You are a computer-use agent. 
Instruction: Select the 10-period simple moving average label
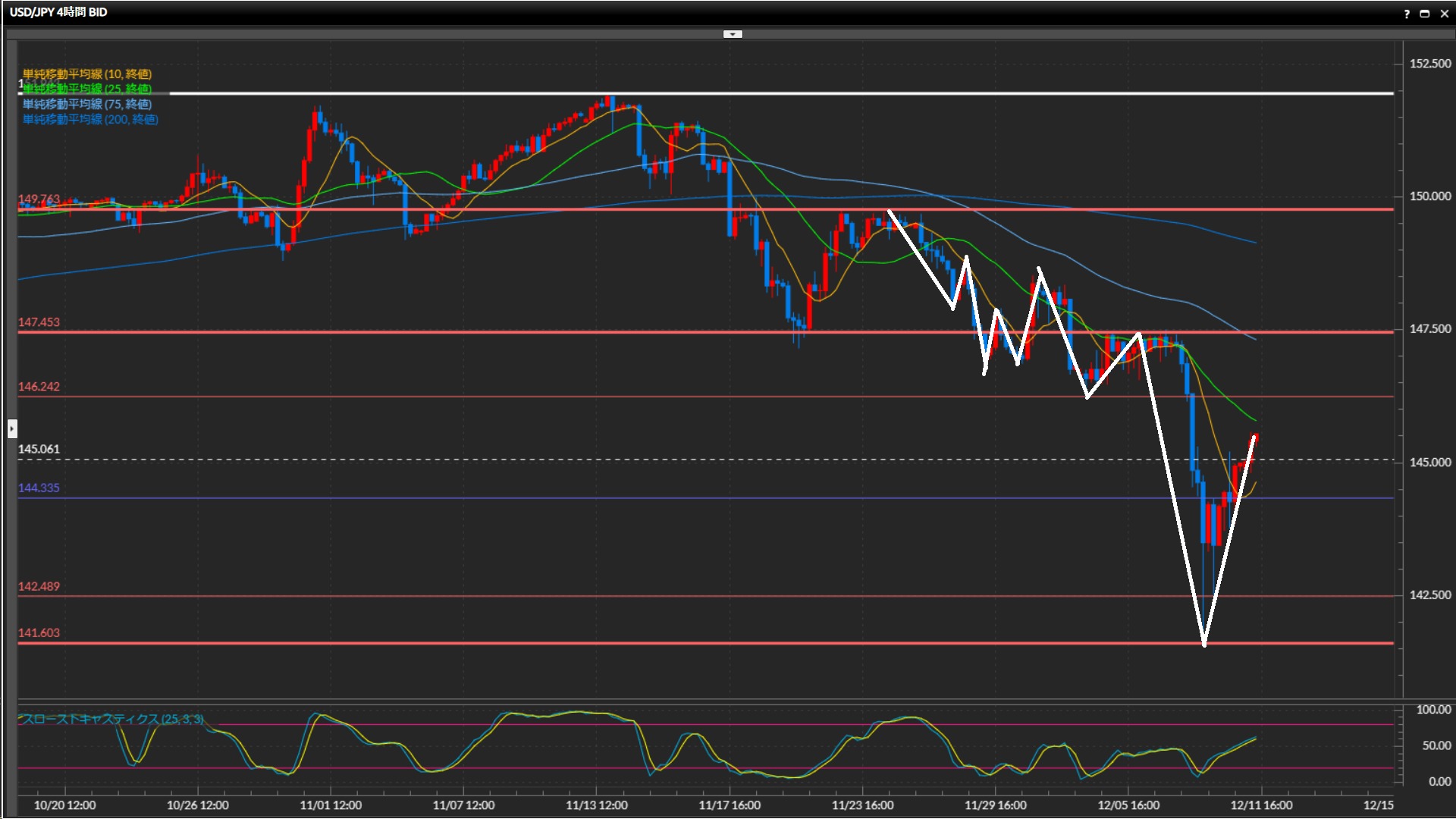(87, 74)
